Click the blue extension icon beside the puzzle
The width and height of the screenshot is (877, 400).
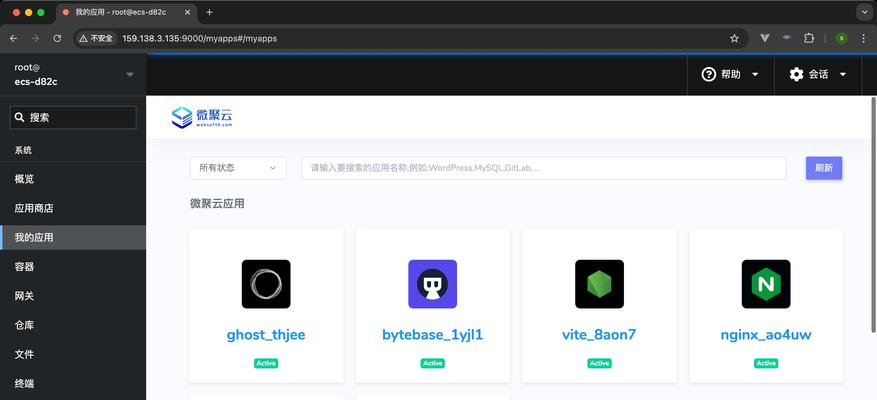(787, 38)
